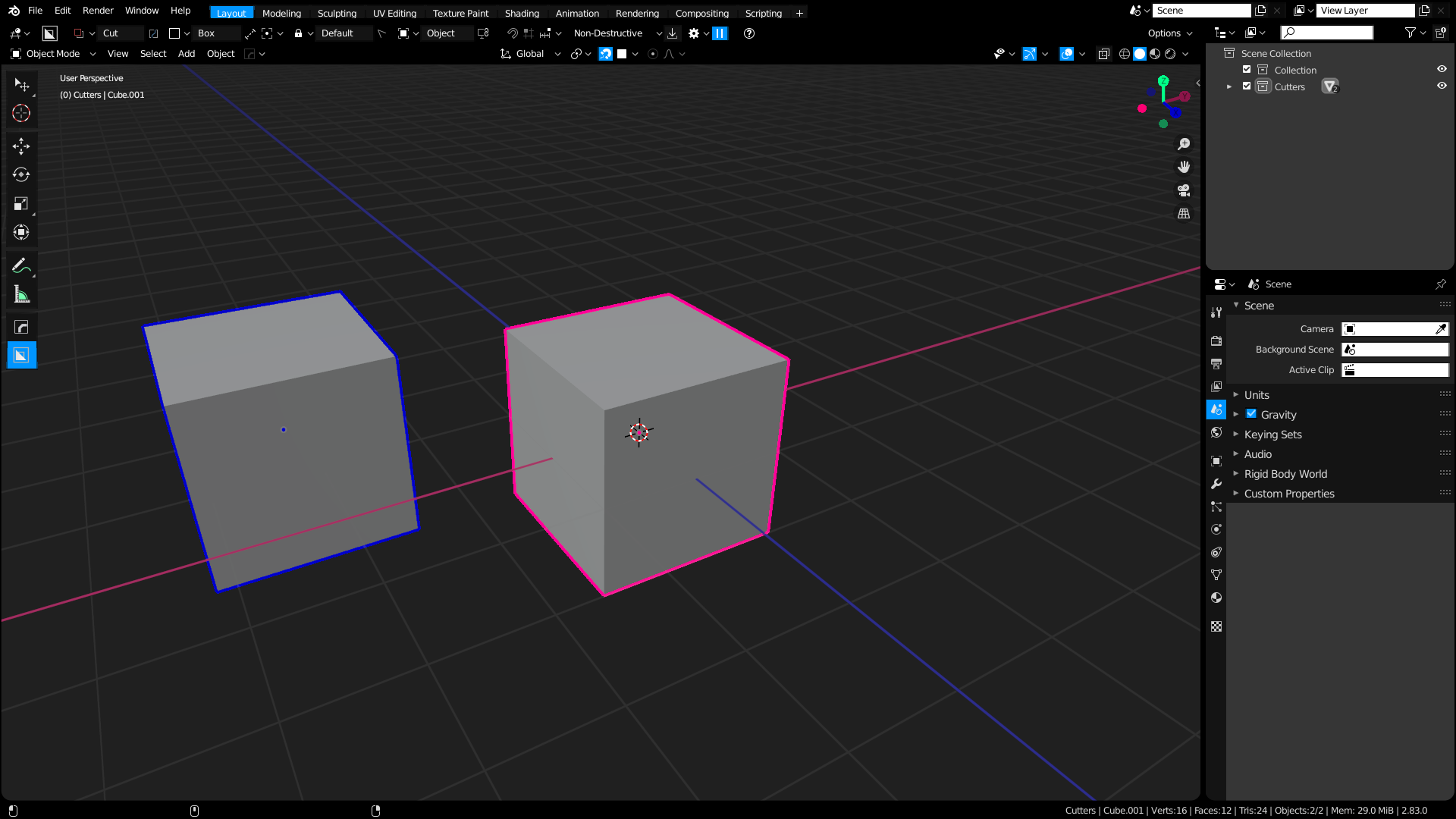Viewport: 1456px width, 819px height.
Task: Uncheck the Collection exclude checkbox
Action: point(1247,69)
